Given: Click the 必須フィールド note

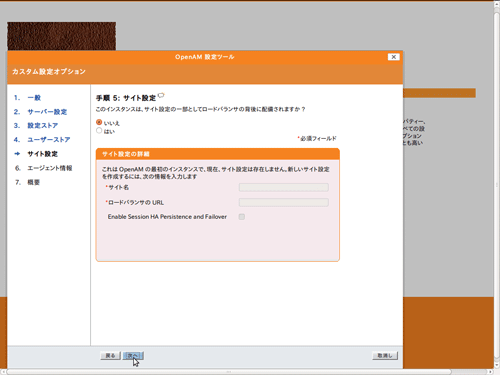Looking at the screenshot, I should 317,138.
